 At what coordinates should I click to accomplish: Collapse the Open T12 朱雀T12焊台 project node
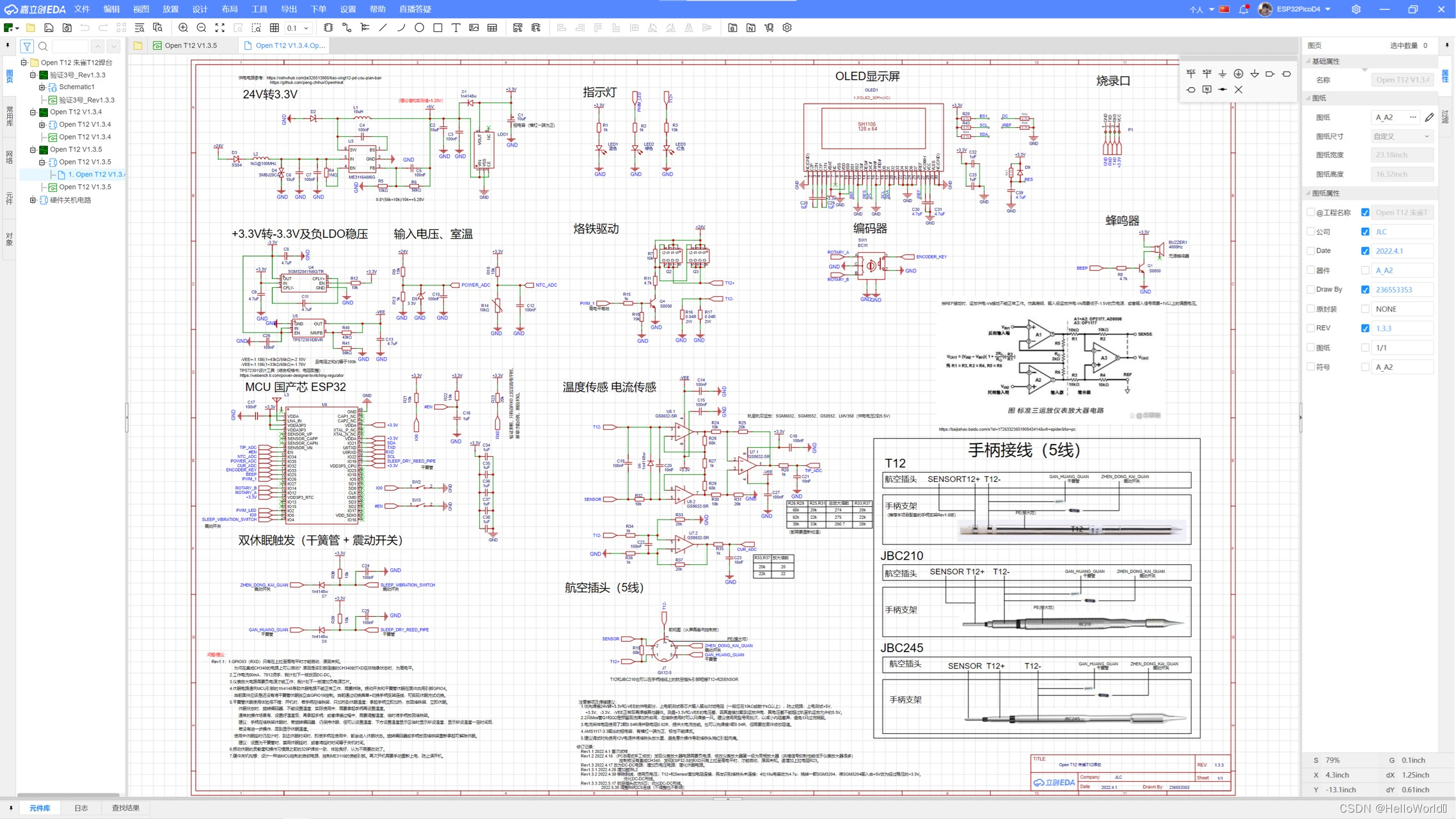[24, 63]
